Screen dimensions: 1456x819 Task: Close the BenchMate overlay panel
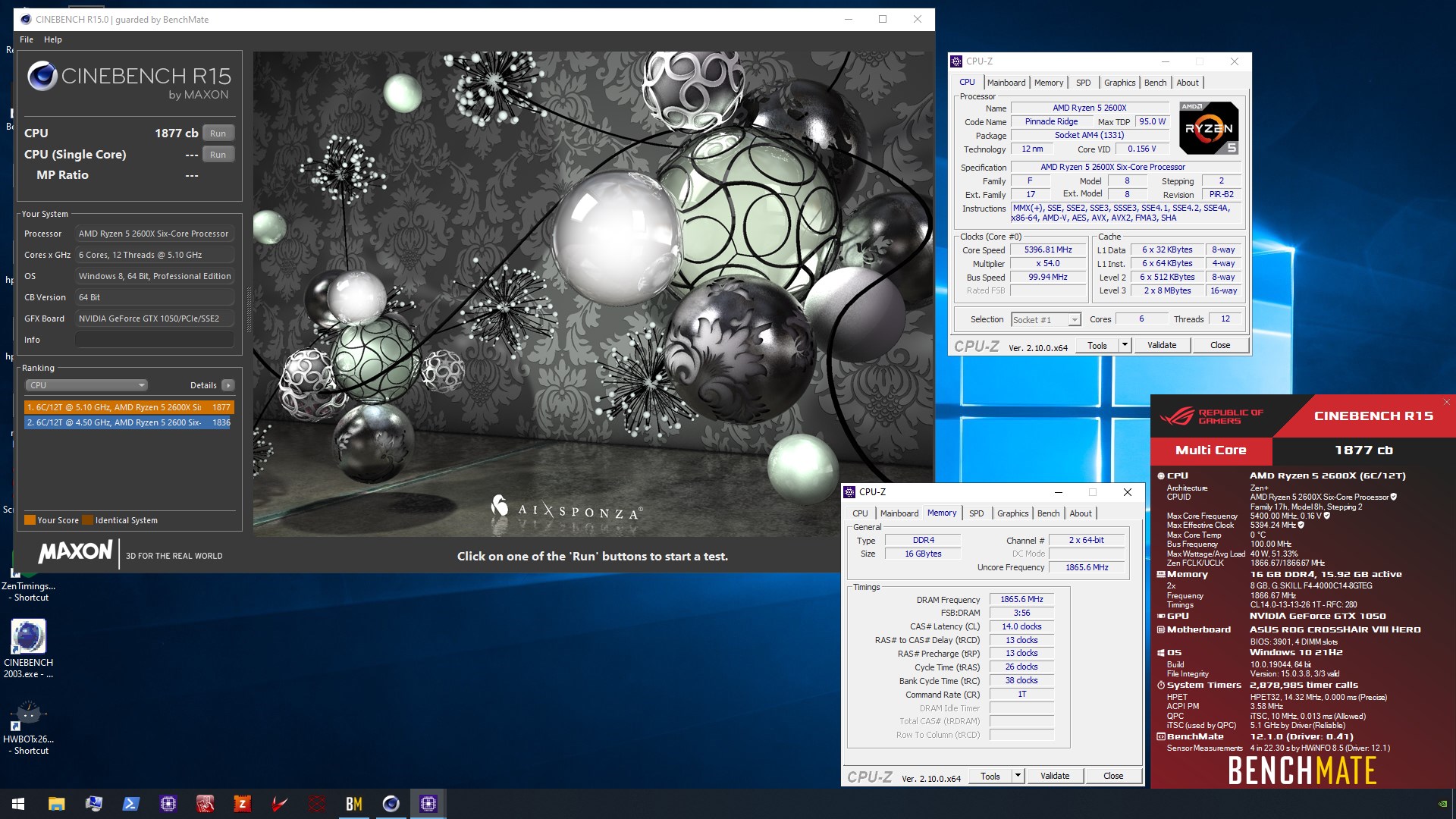[x=1446, y=402]
